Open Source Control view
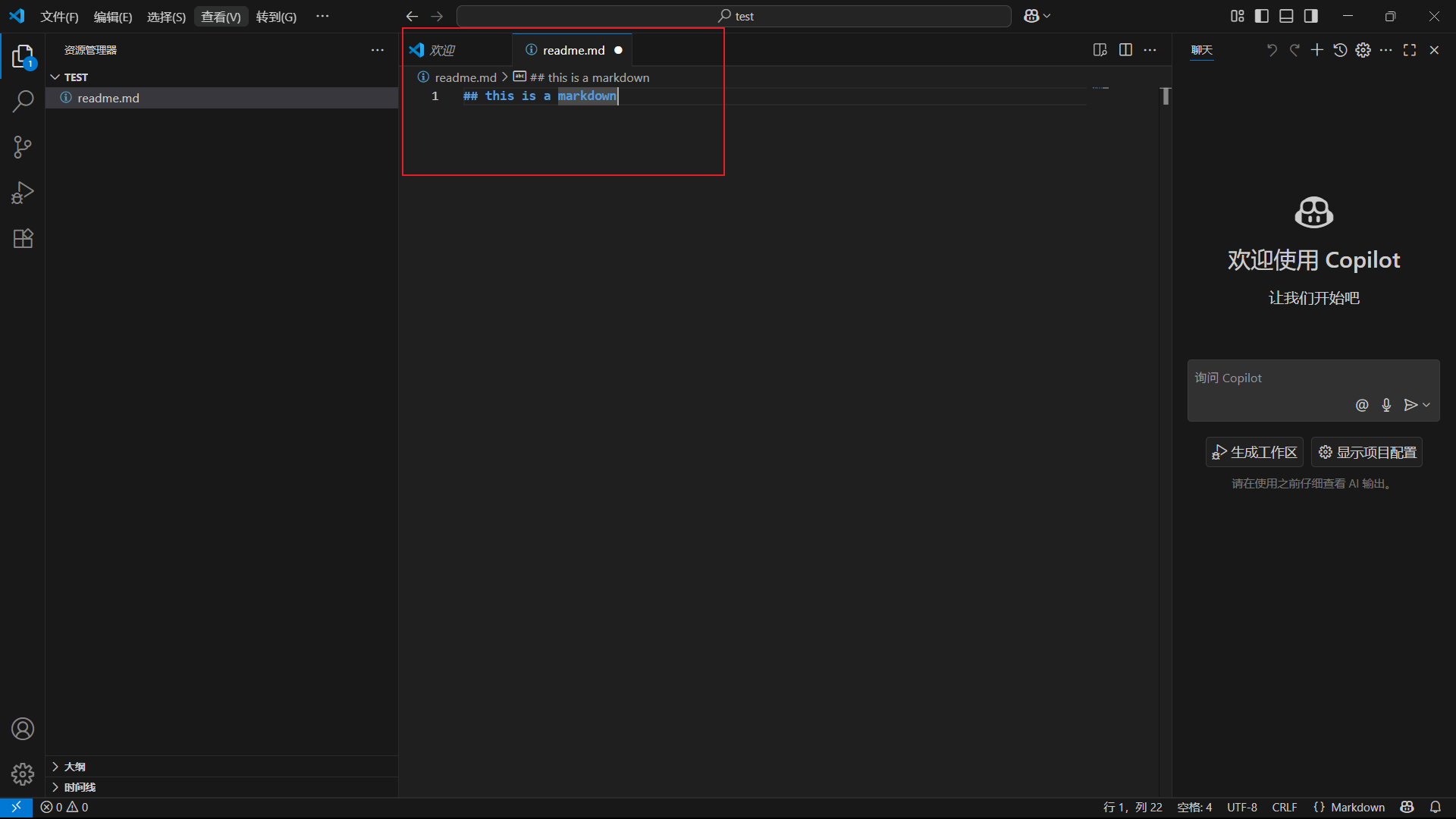 23,147
